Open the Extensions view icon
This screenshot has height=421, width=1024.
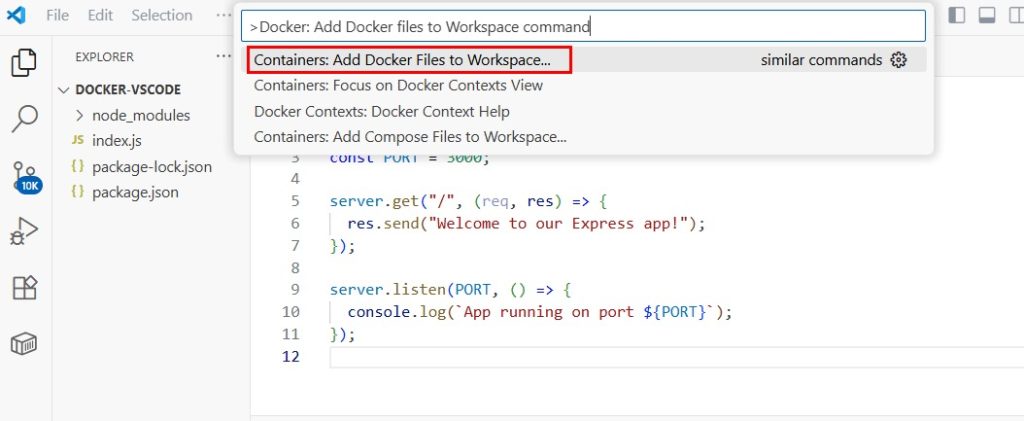[24, 289]
